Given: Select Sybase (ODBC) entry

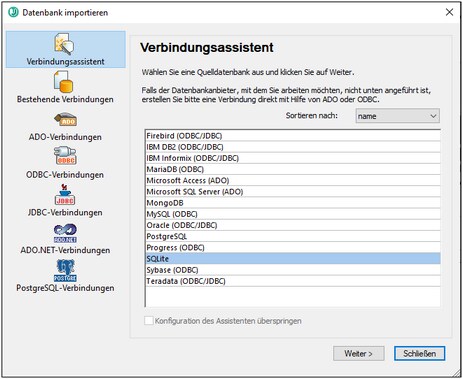Looking at the screenshot, I should click(x=293, y=270).
